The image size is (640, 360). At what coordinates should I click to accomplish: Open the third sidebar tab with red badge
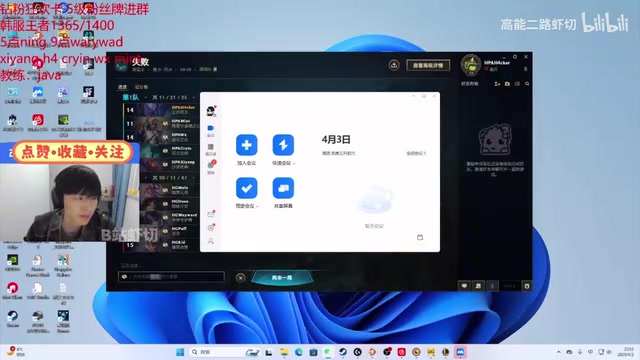point(211,167)
